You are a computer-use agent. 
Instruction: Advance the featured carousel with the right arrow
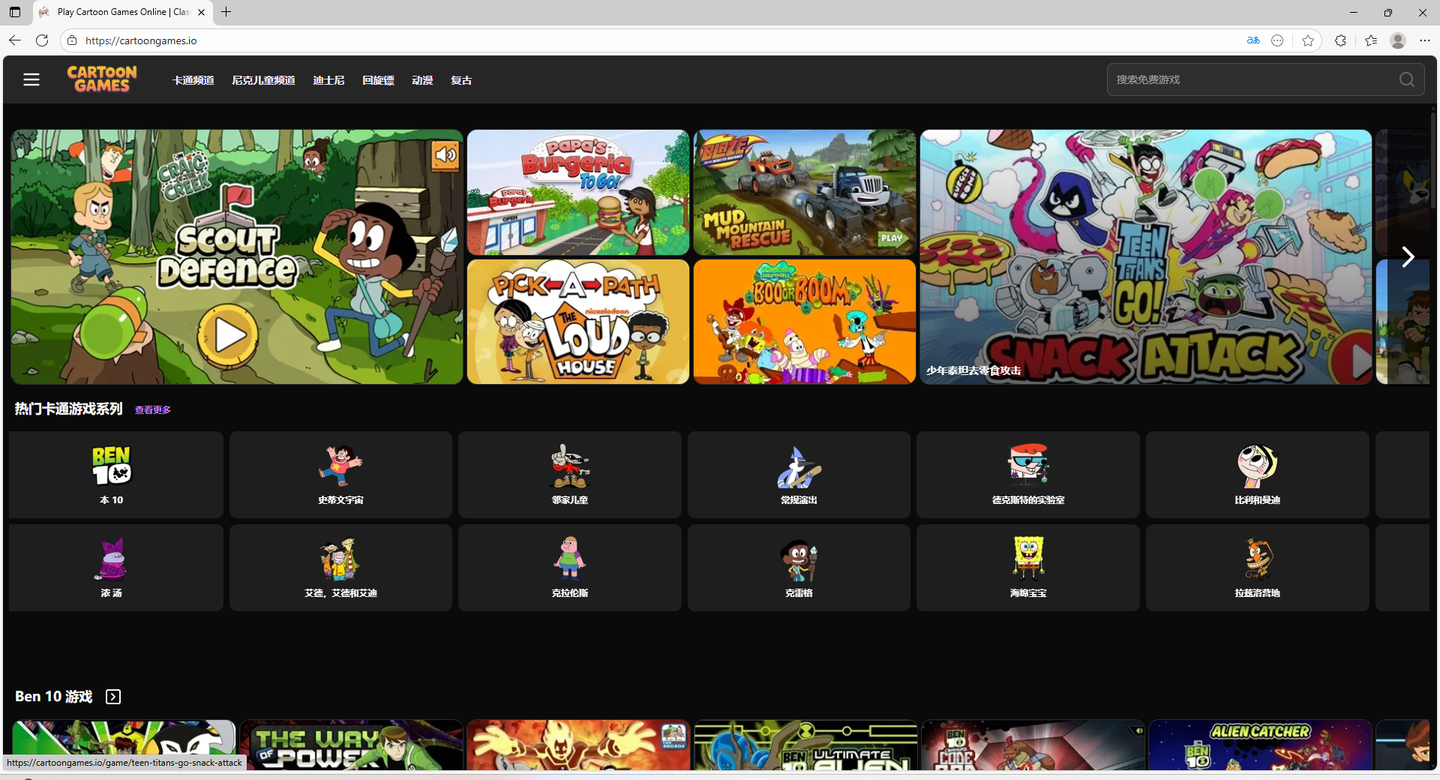click(1407, 257)
